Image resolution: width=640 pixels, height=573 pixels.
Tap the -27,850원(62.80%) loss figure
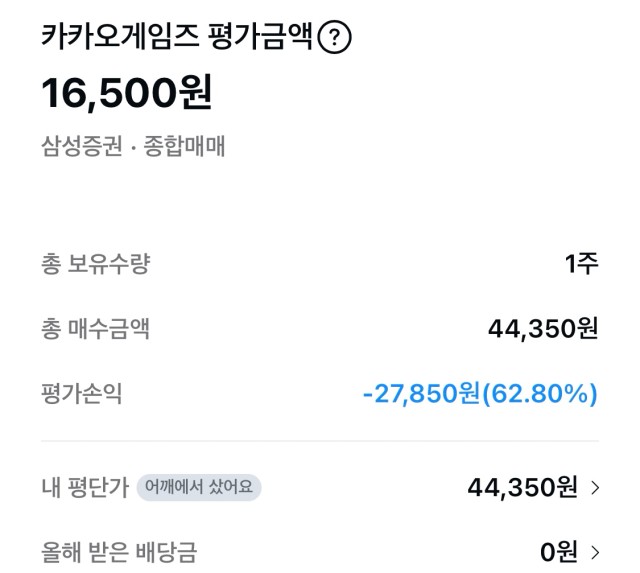click(x=480, y=394)
